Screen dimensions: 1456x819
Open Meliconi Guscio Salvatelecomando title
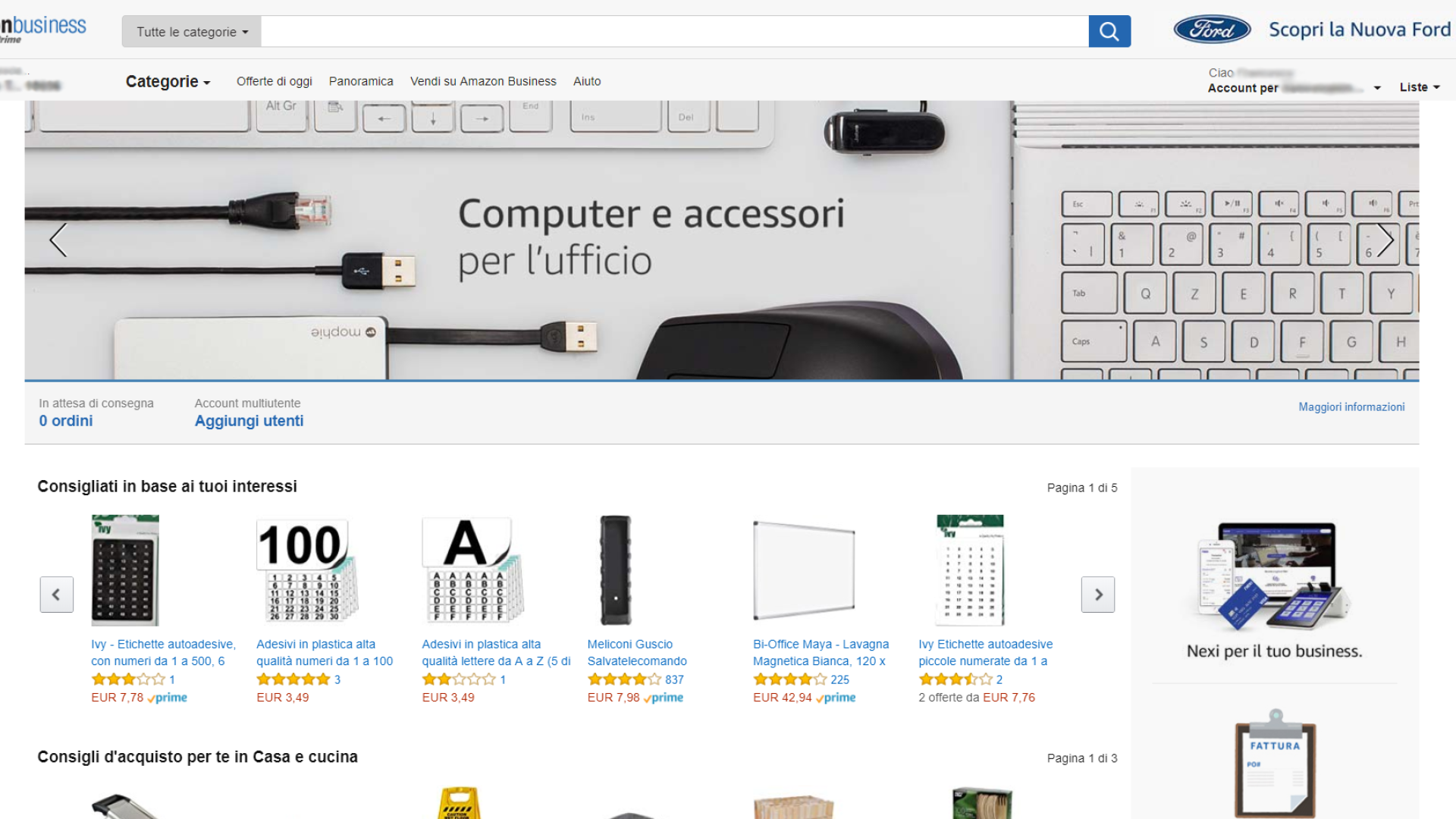[637, 653]
